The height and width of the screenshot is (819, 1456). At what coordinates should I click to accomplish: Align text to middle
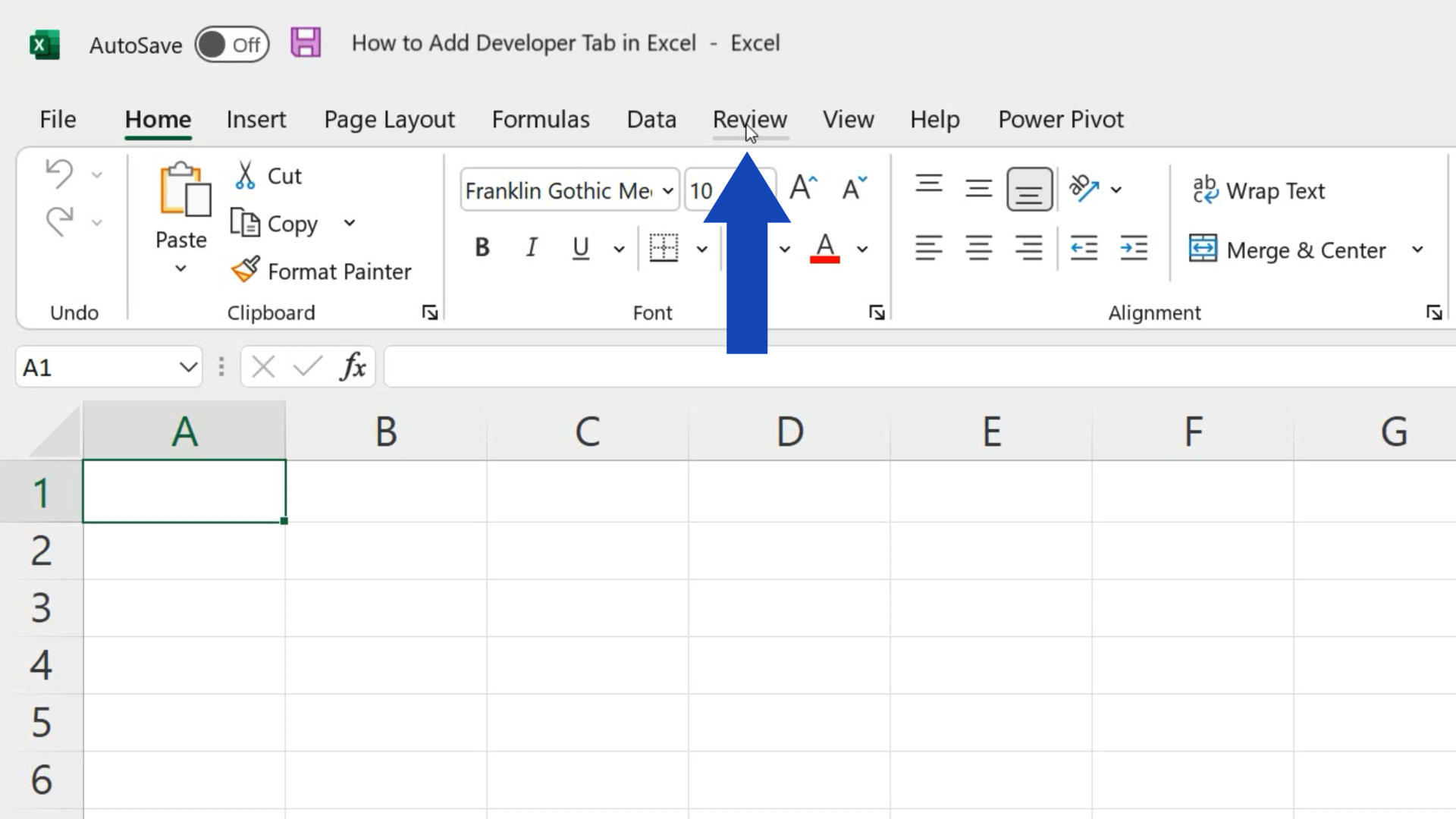(979, 187)
